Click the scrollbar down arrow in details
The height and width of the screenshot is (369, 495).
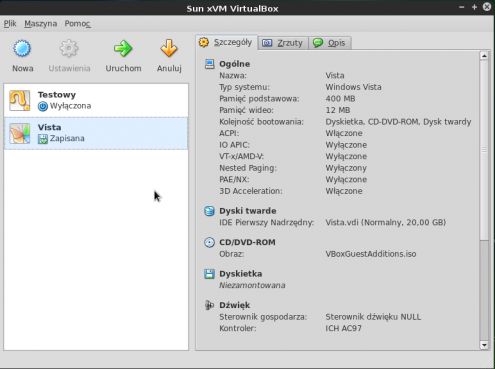(x=484, y=345)
